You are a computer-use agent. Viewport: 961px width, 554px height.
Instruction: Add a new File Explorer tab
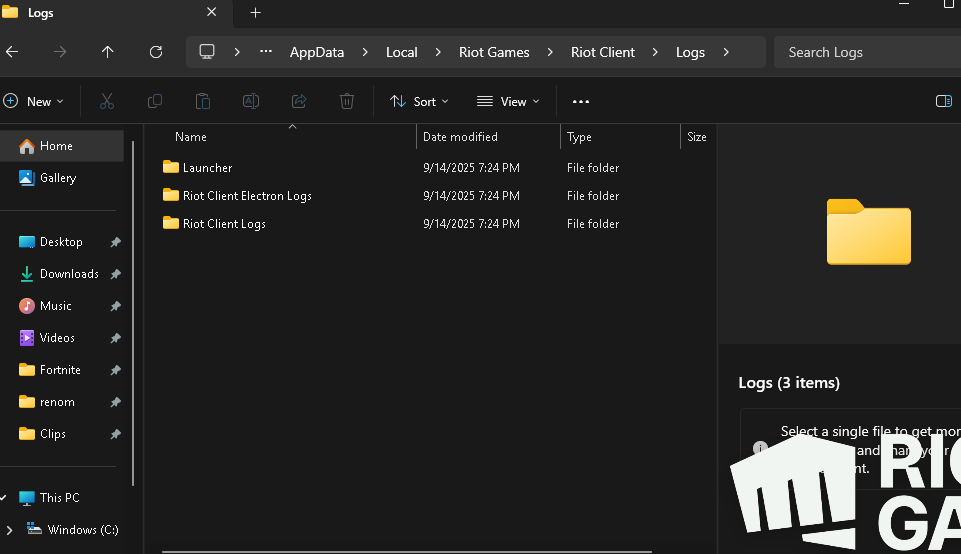(x=256, y=12)
